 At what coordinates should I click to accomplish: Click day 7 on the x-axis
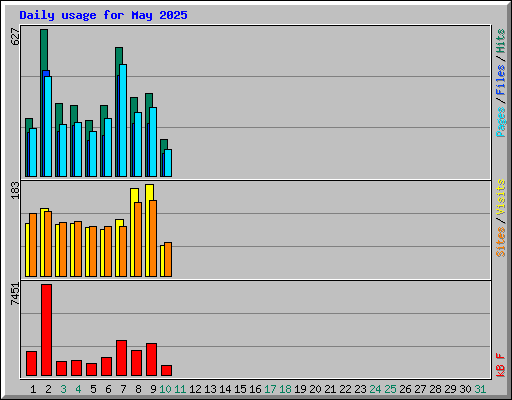click(123, 389)
